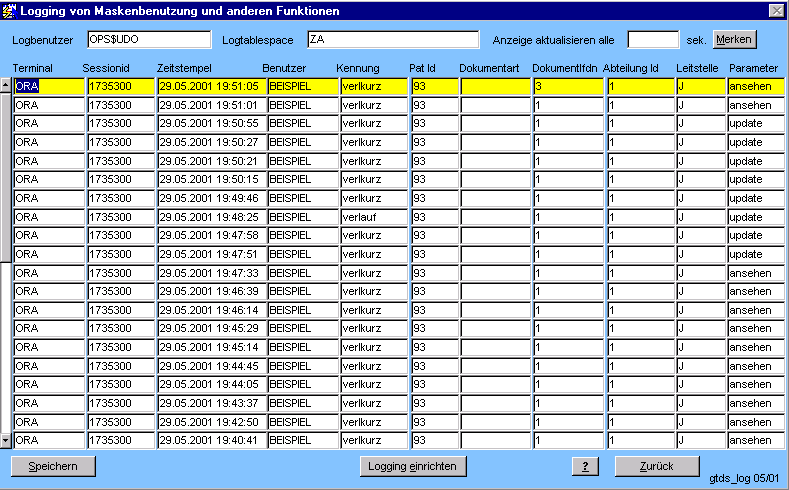Click the refresh interval seconds field

pos(653,40)
